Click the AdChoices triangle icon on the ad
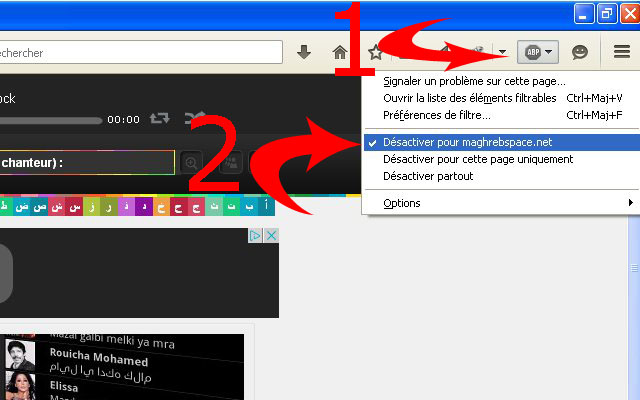640x400 pixels. click(x=255, y=236)
